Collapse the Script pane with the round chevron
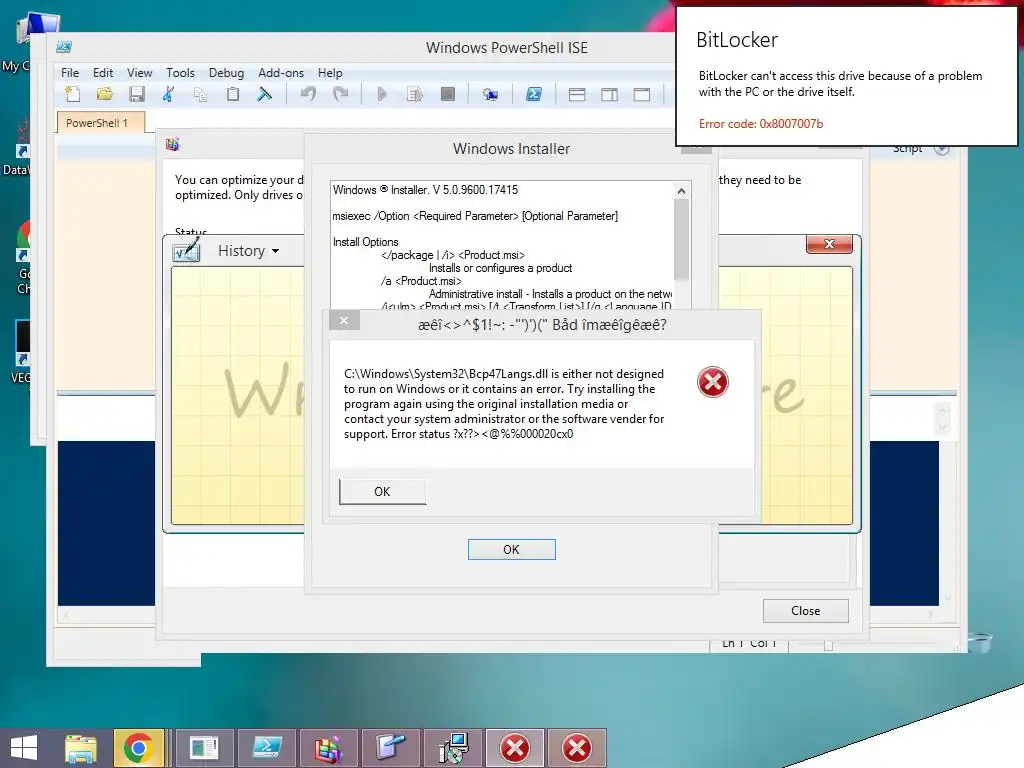 pyautogui.click(x=941, y=148)
